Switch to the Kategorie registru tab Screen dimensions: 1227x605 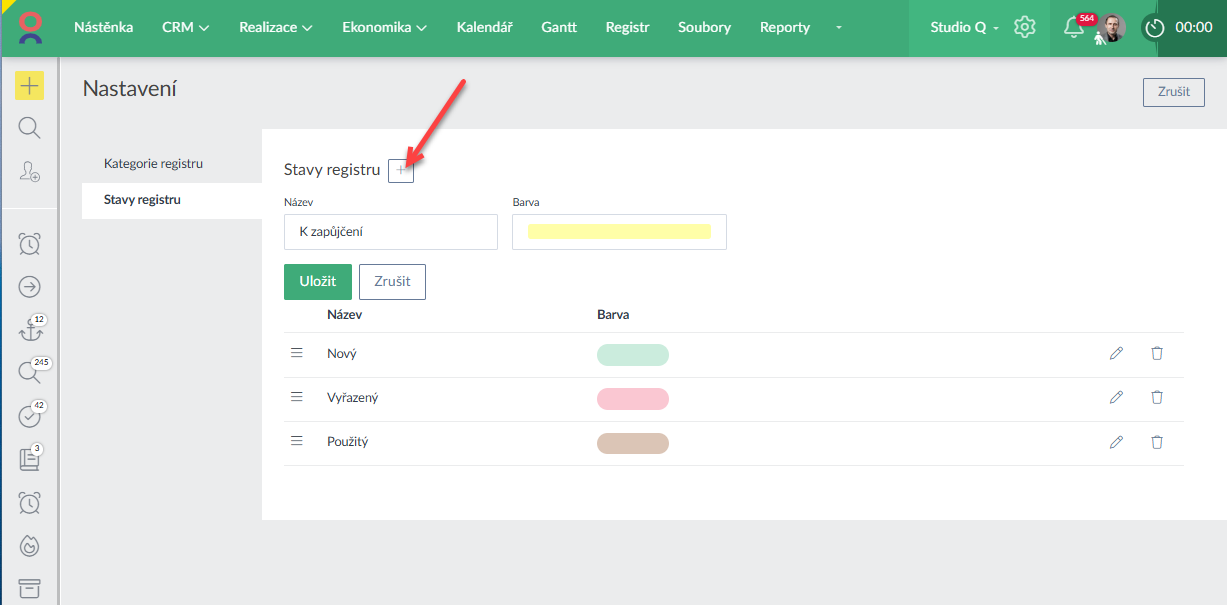(x=153, y=163)
